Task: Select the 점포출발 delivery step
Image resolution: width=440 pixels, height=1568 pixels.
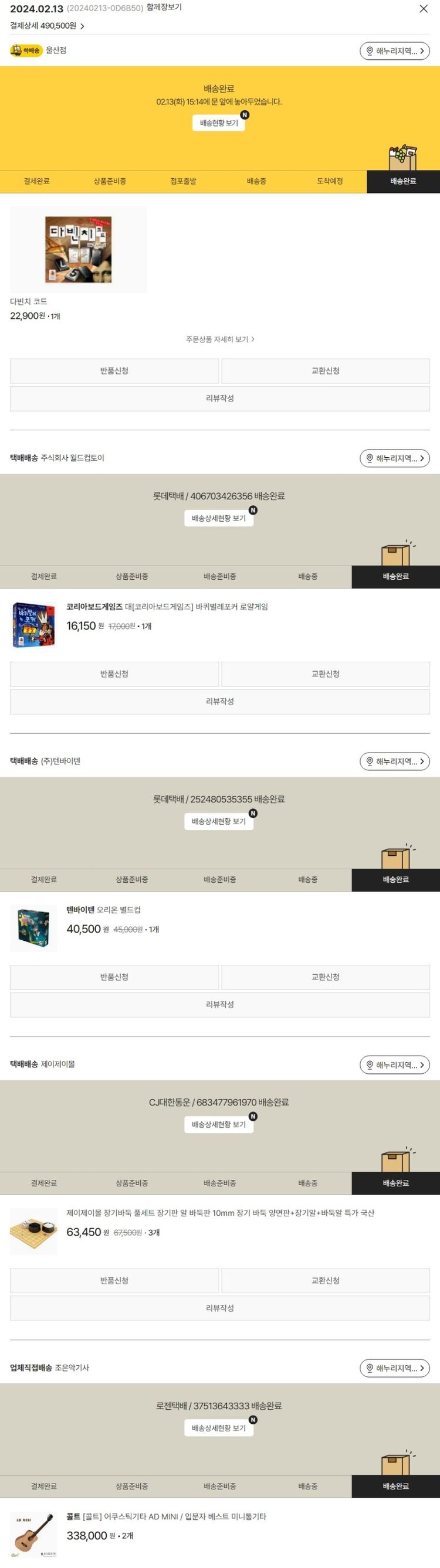Action: [184, 181]
